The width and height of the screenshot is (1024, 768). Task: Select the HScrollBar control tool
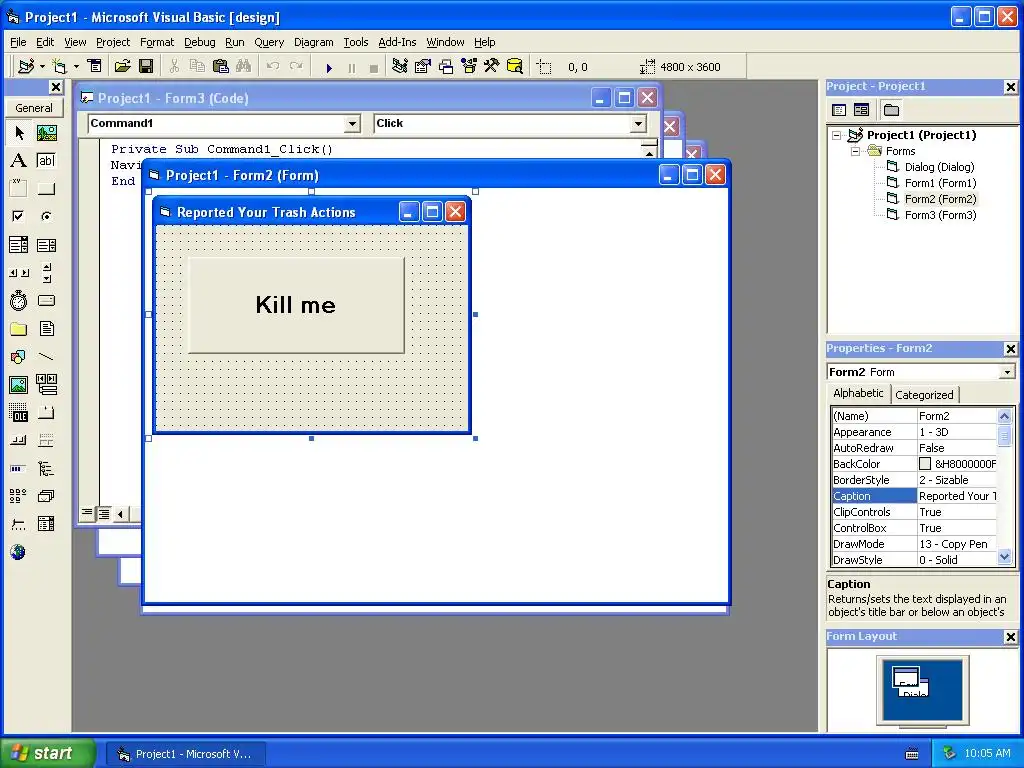coord(19,273)
